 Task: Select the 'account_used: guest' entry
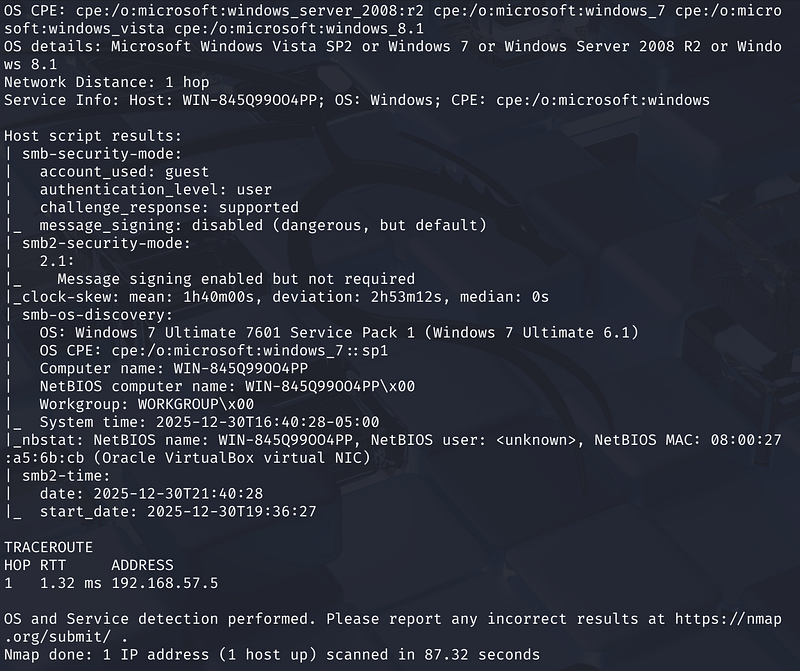pyautogui.click(x=124, y=171)
